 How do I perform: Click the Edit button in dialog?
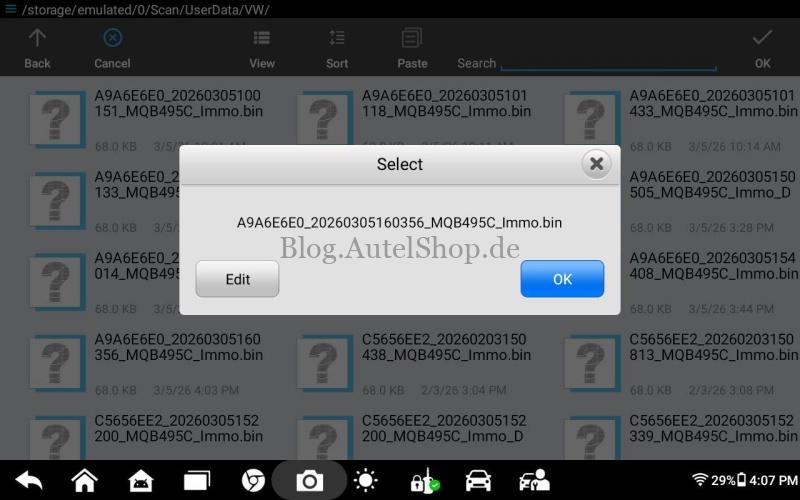click(x=237, y=279)
